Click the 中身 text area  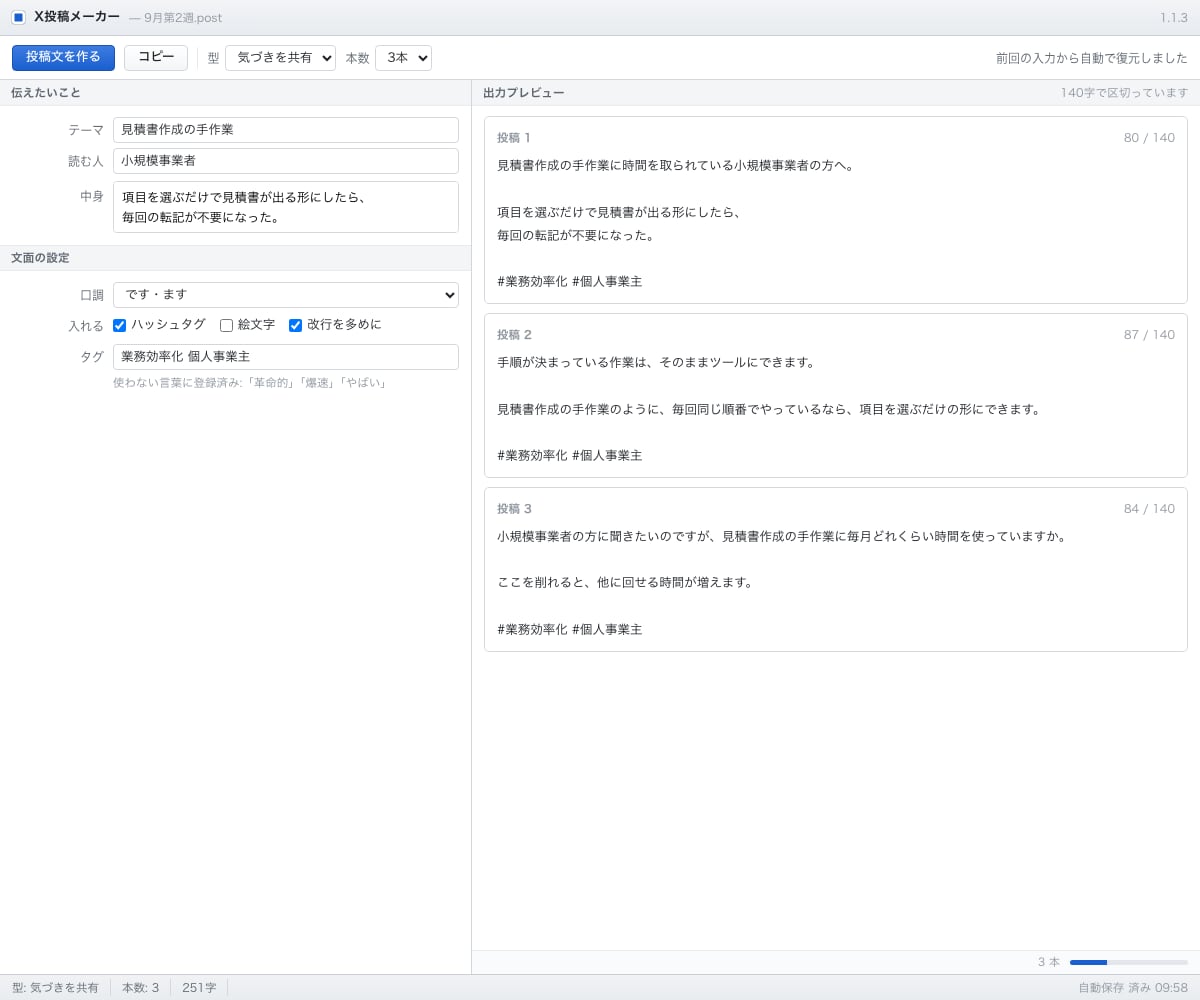click(286, 207)
